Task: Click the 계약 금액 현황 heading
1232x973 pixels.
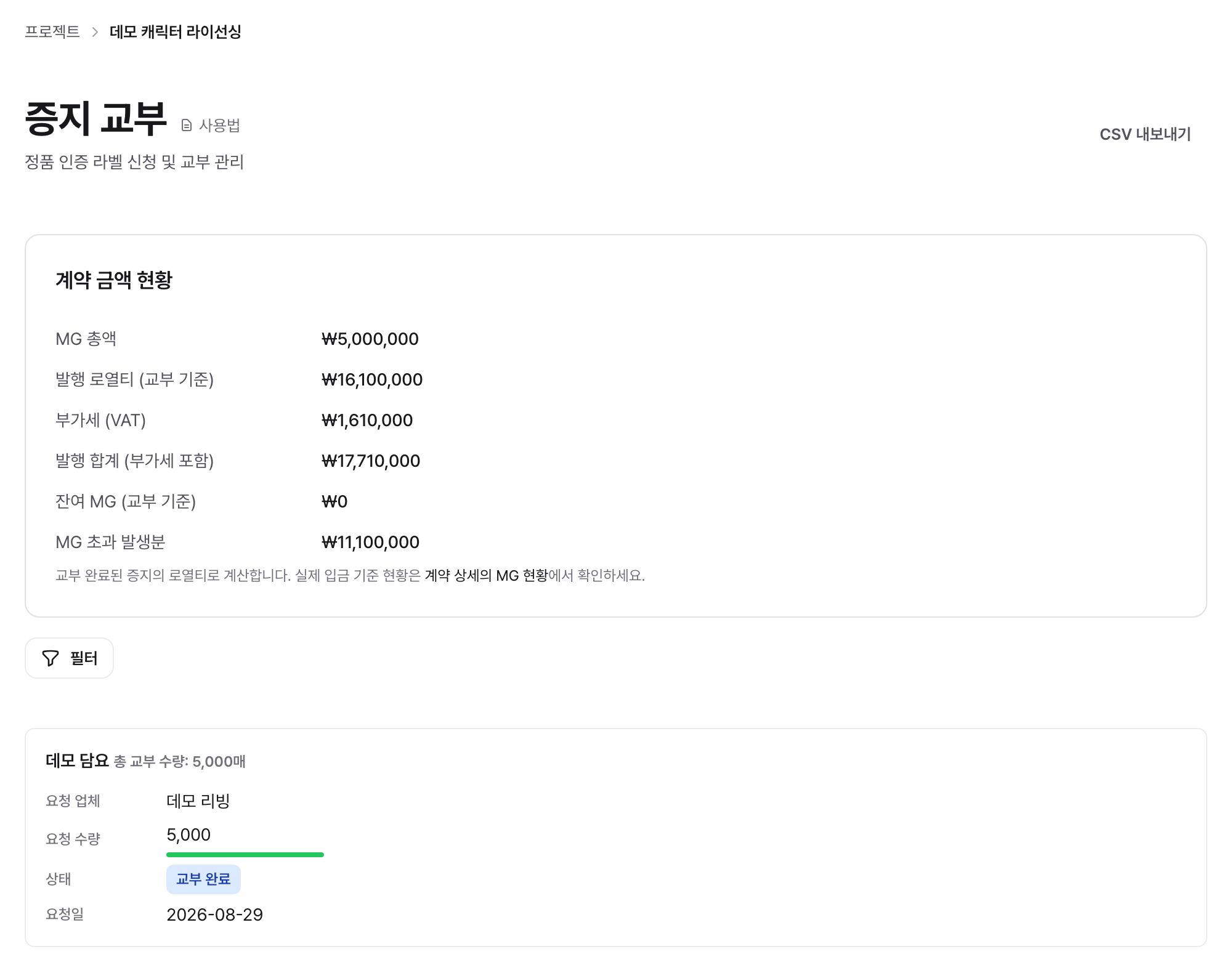Action: (114, 280)
